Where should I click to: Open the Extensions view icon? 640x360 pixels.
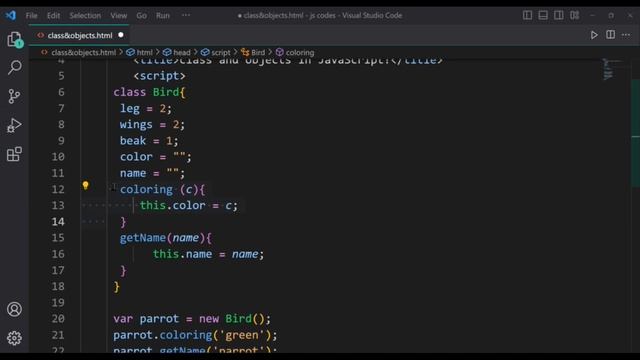(x=14, y=154)
